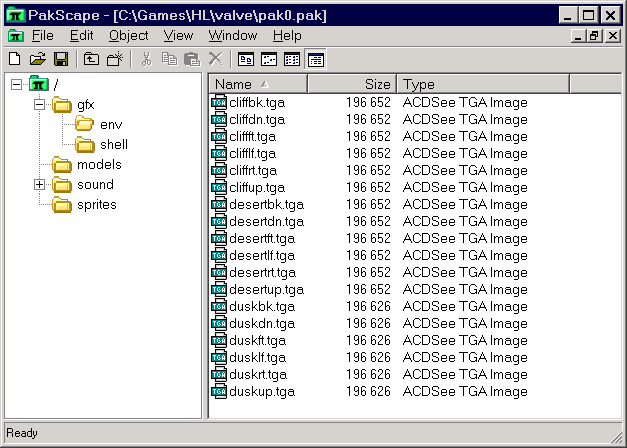The image size is (627, 448).
Task: Click the Save disk icon
Action: coord(60,60)
